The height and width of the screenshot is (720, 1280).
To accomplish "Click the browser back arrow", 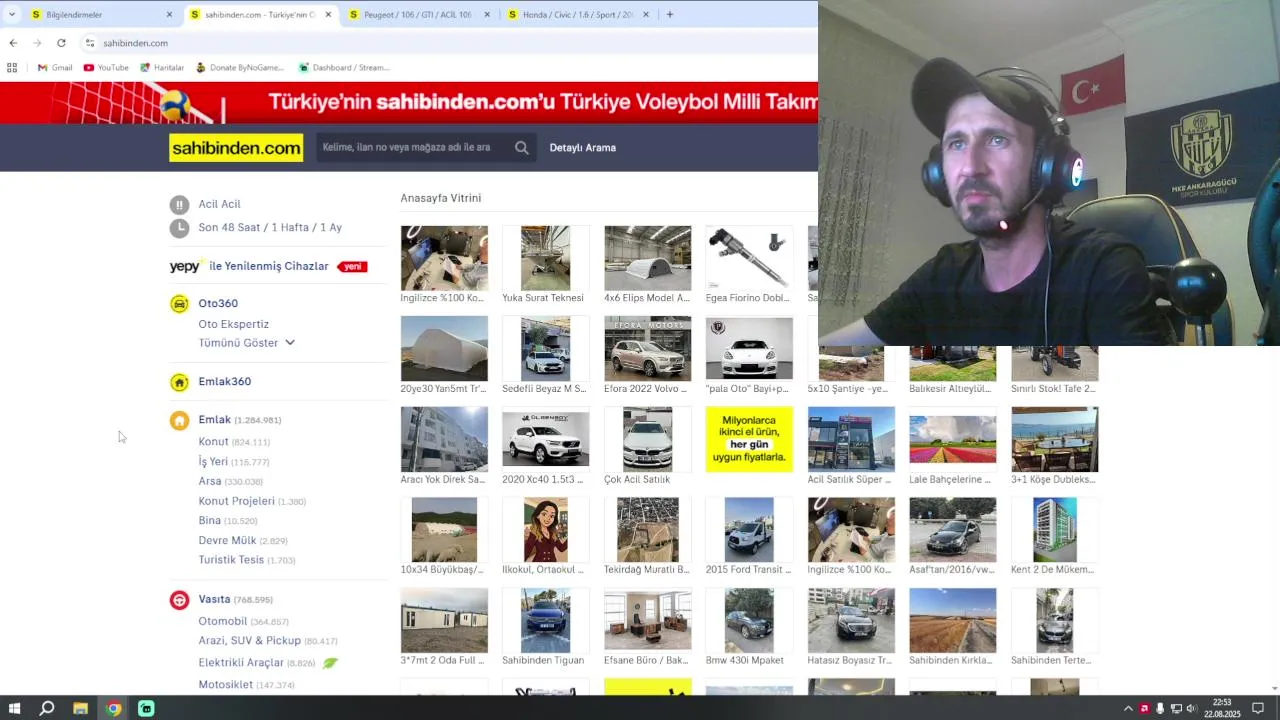I will (x=13, y=43).
